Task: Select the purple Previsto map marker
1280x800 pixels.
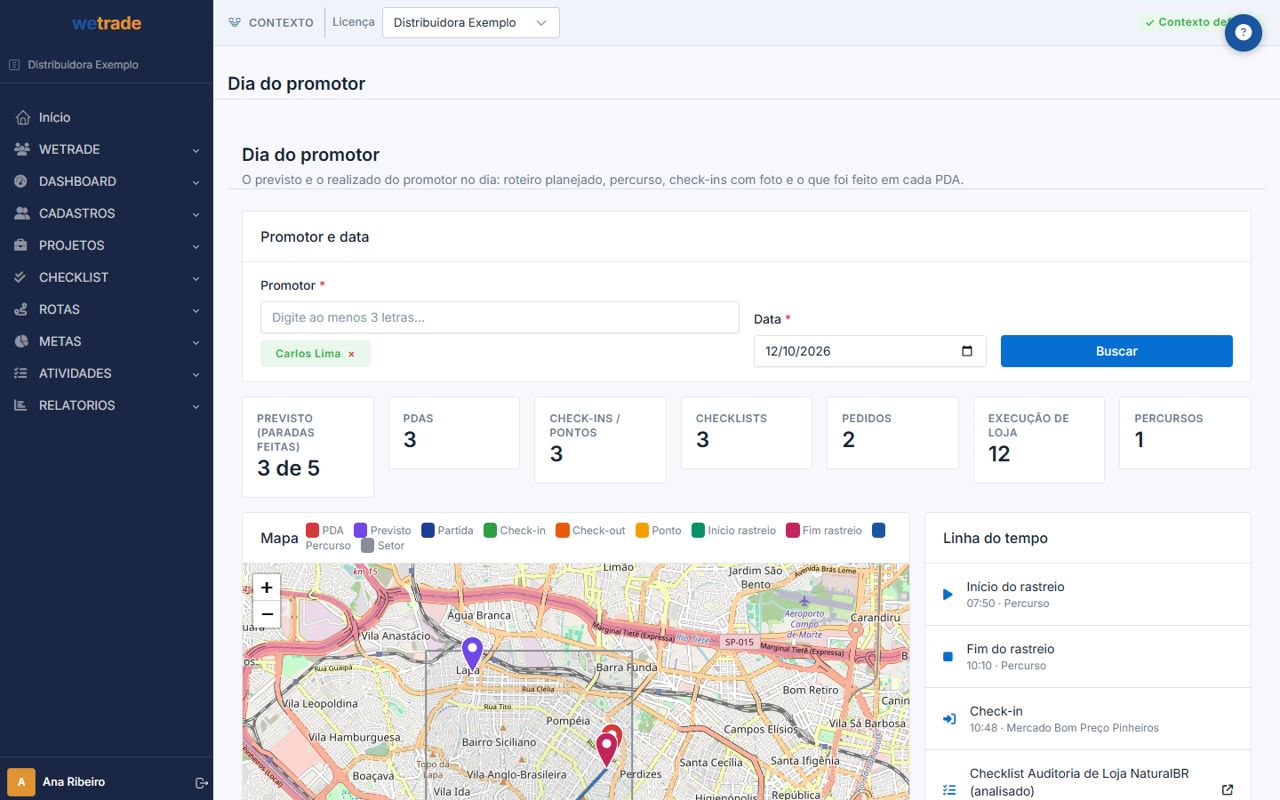Action: tap(471, 654)
